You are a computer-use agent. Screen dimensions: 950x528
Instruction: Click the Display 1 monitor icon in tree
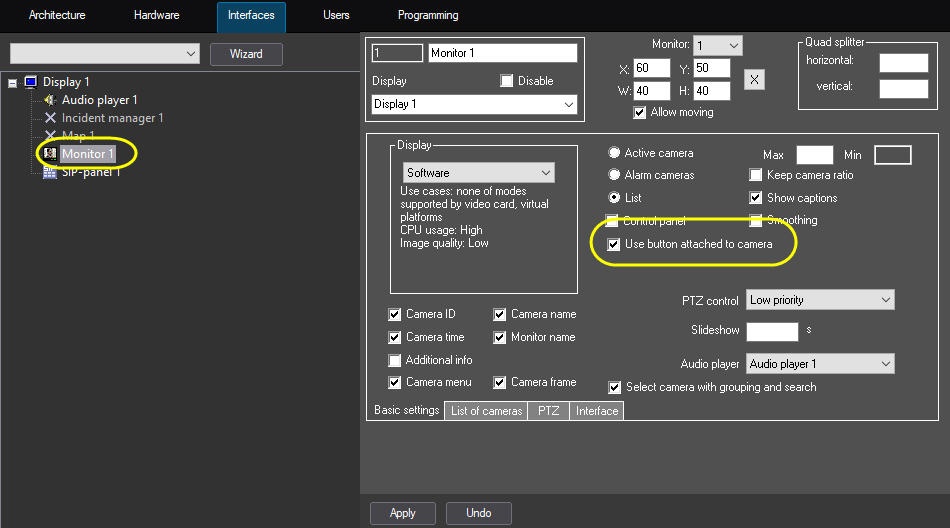pyautogui.click(x=30, y=82)
